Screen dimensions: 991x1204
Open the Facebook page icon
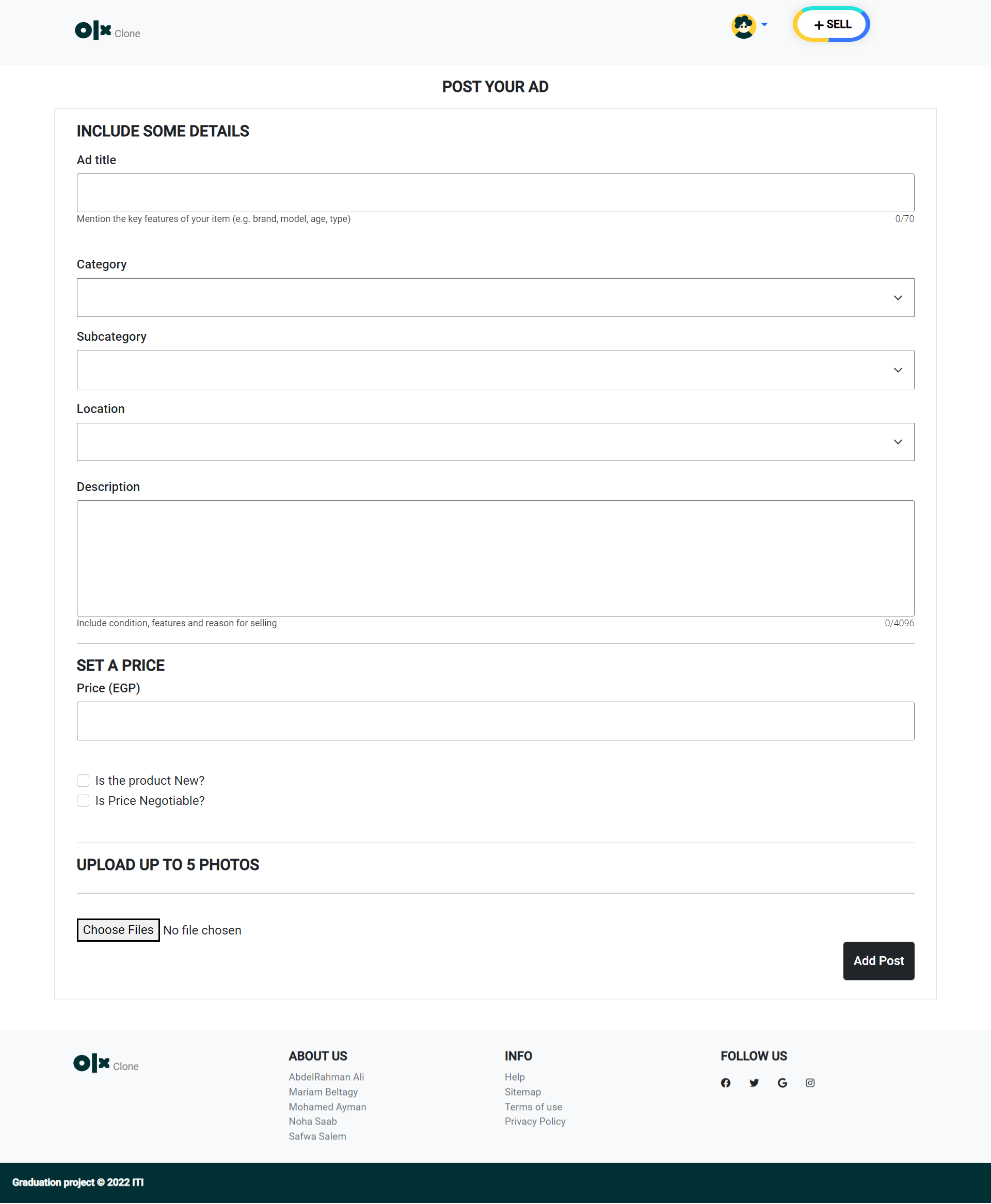tap(726, 1082)
